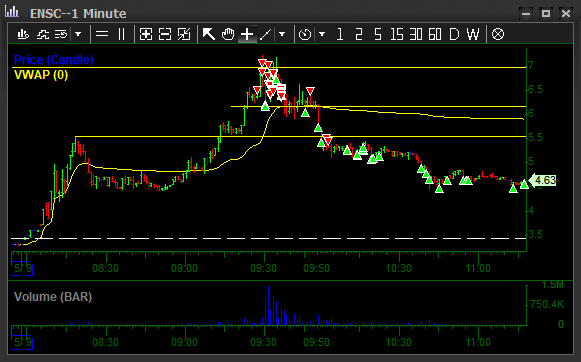Image resolution: width=581 pixels, height=362 pixels.
Task: Click the line study indicator icon
Action: 43,34
